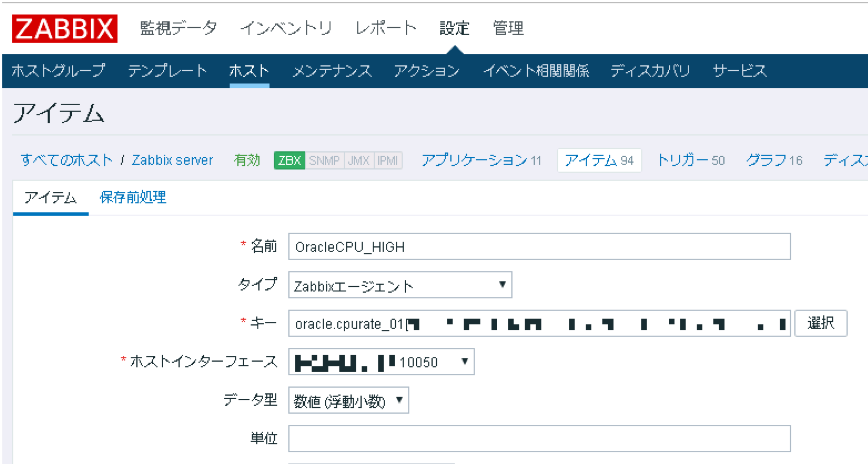
Task: Open the 管理 top menu
Action: 508,28
